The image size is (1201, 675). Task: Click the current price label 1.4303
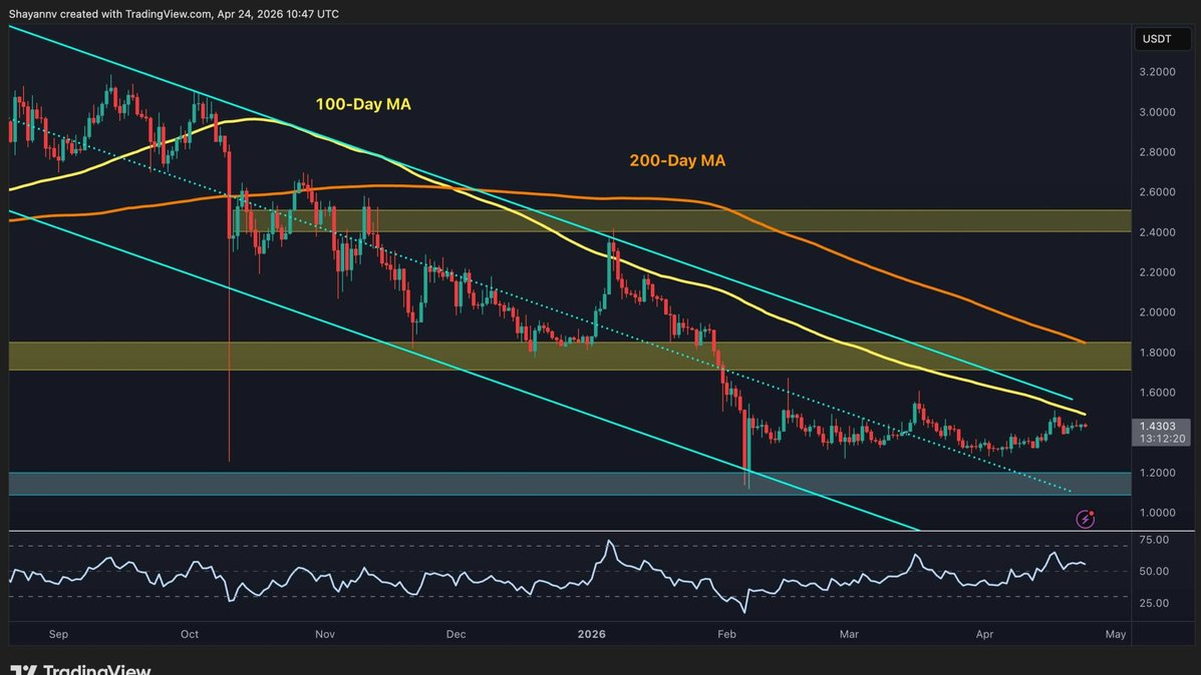[1158, 425]
